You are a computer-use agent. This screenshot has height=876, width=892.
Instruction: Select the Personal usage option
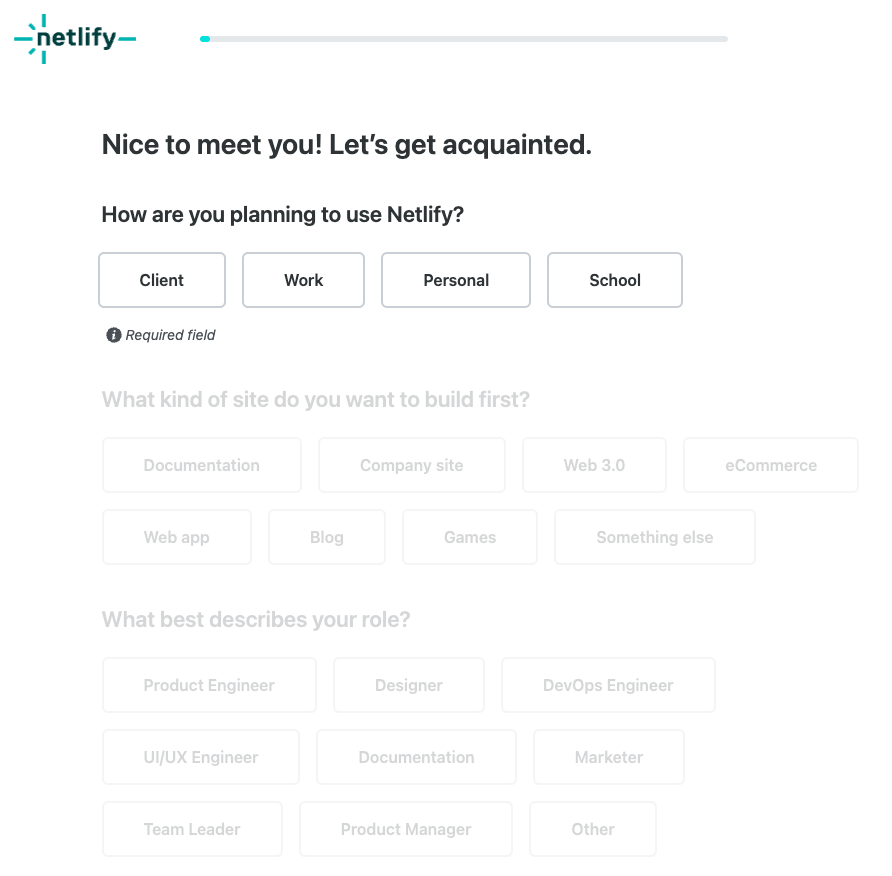click(x=456, y=280)
